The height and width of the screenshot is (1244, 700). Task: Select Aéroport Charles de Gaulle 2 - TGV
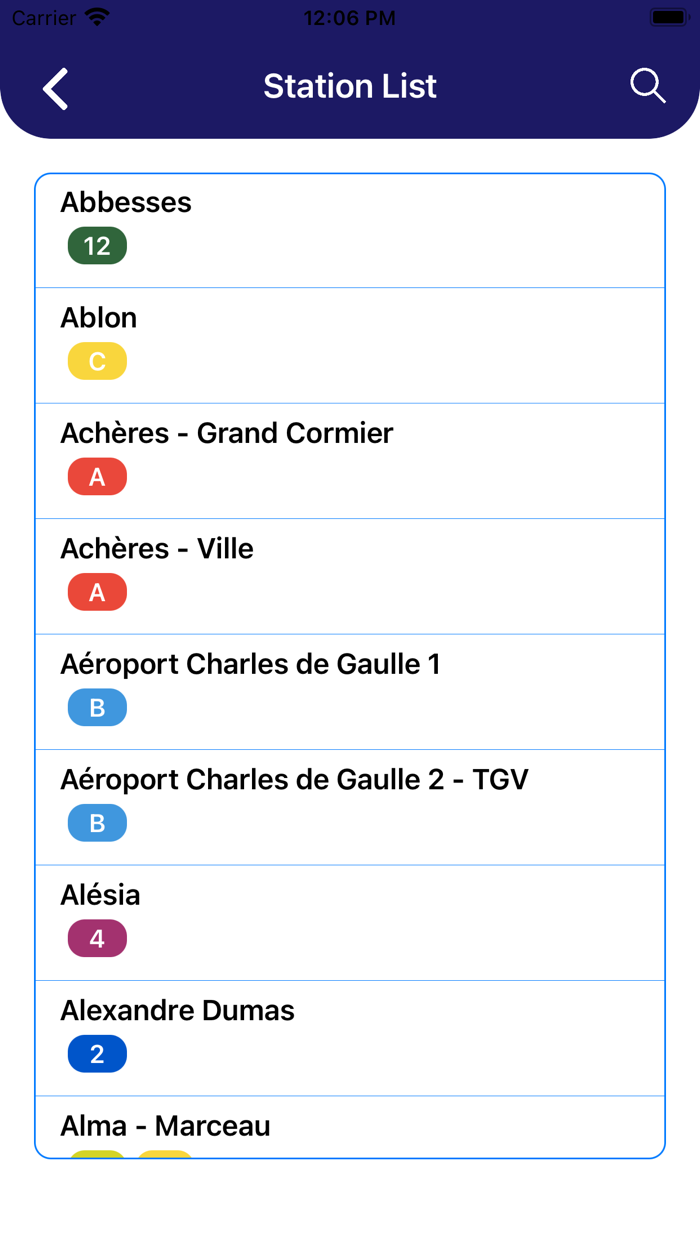294,780
